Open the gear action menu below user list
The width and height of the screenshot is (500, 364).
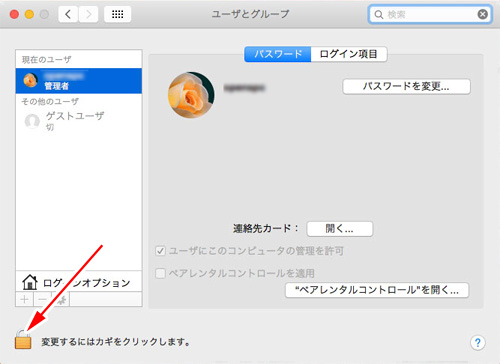pyautogui.click(x=61, y=299)
